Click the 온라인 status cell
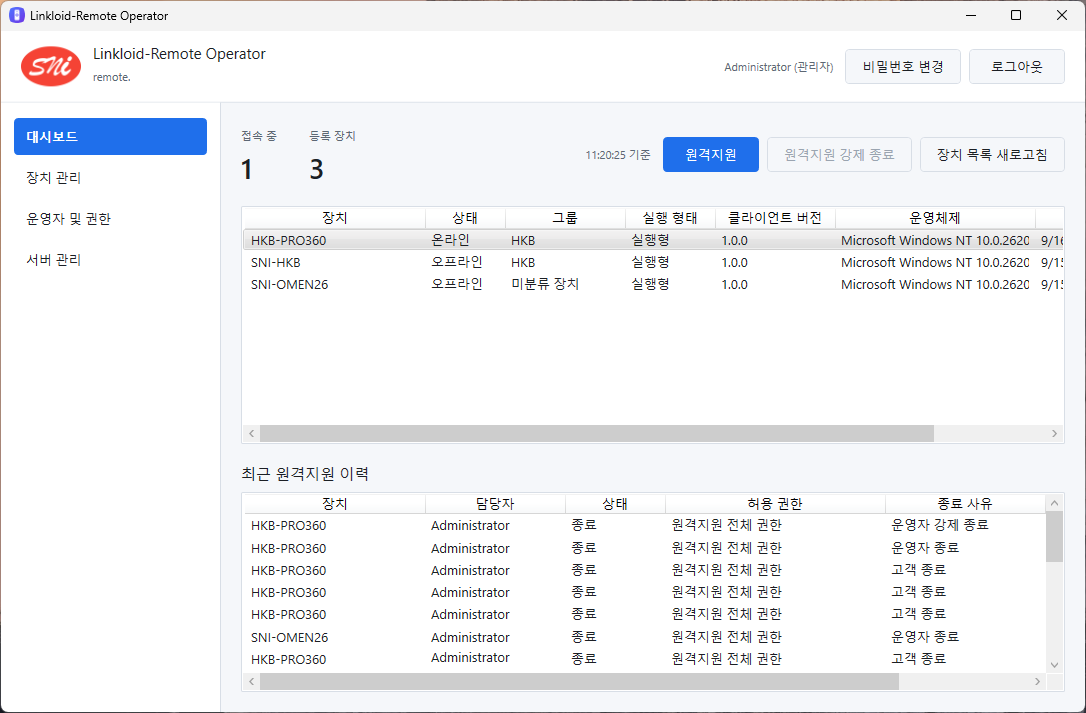This screenshot has height=713, width=1086. pos(450,240)
